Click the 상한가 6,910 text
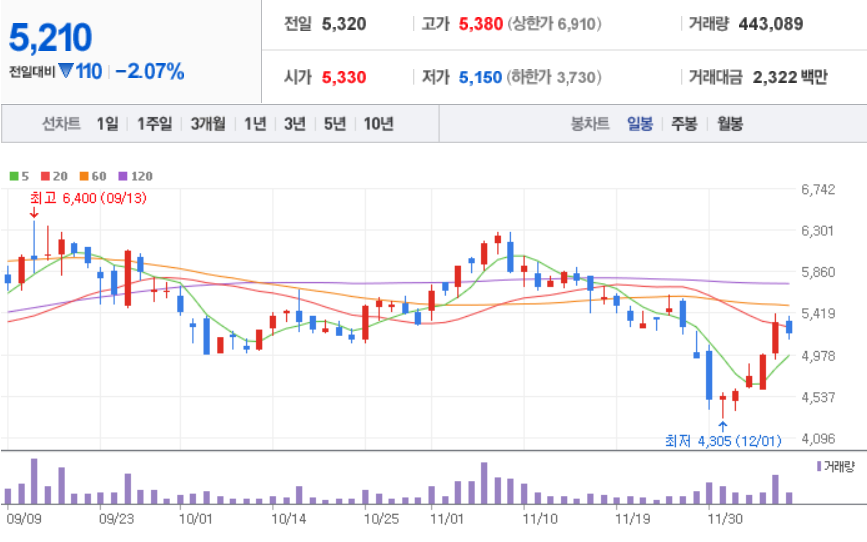 [x=554, y=24]
